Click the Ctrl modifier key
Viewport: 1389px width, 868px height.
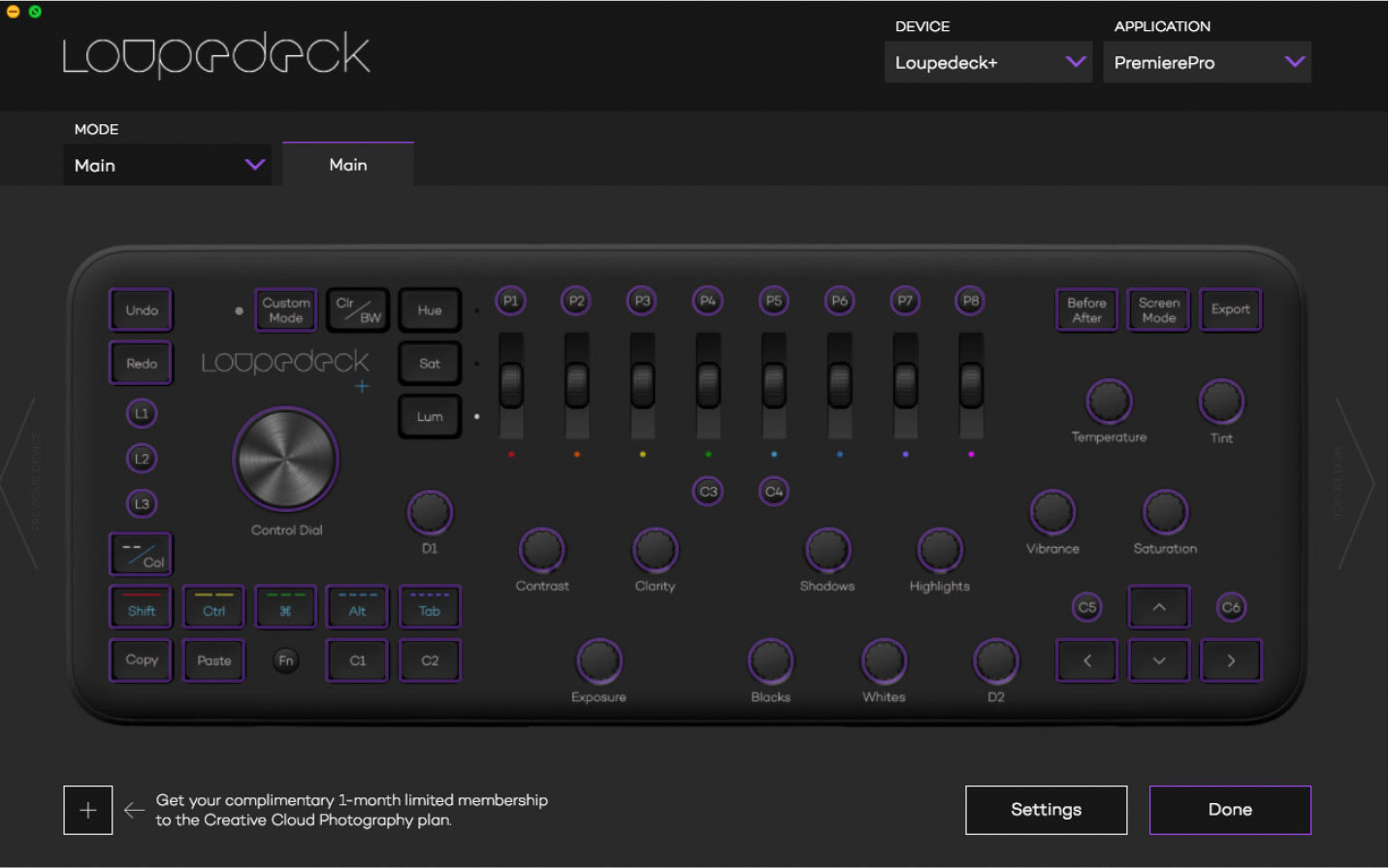pyautogui.click(x=213, y=607)
